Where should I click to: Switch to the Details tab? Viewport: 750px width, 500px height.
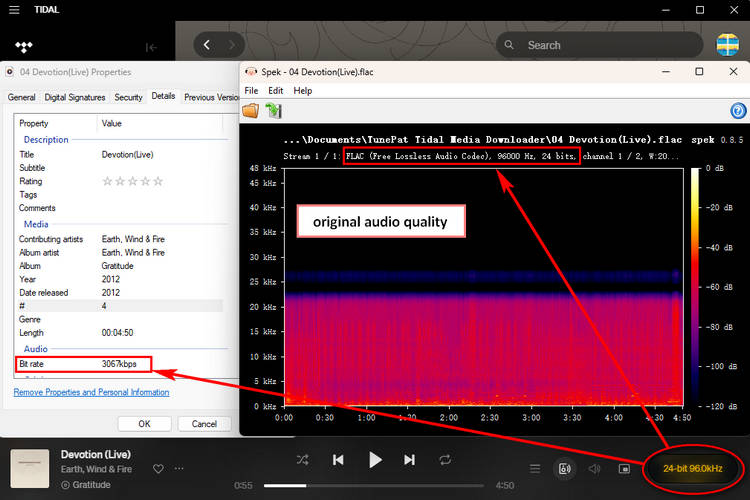(x=163, y=96)
